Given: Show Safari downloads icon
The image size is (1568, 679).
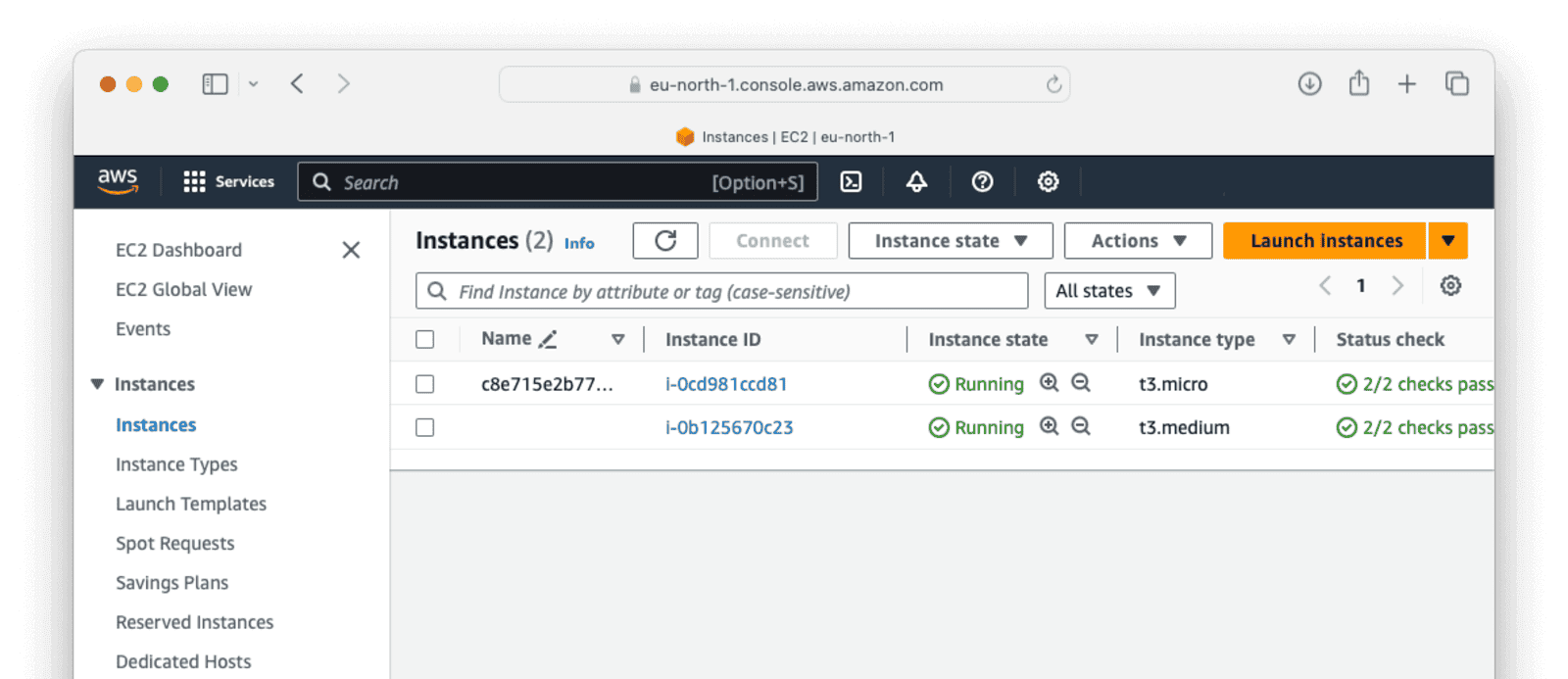Looking at the screenshot, I should click(1309, 84).
